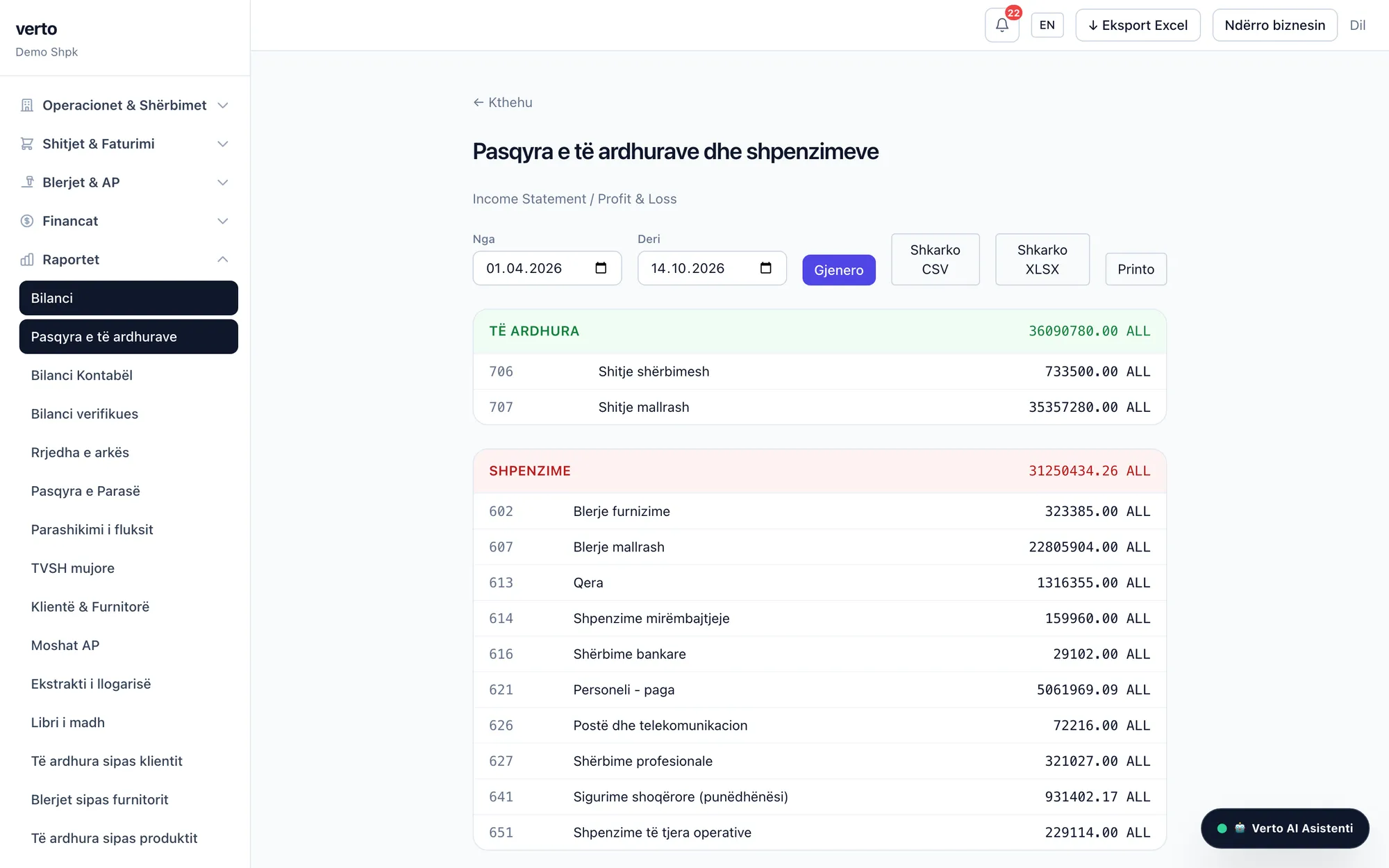Viewport: 1389px width, 868px height.
Task: Expand the Operacionet & Shërbimet section chevron
Action: [223, 106]
